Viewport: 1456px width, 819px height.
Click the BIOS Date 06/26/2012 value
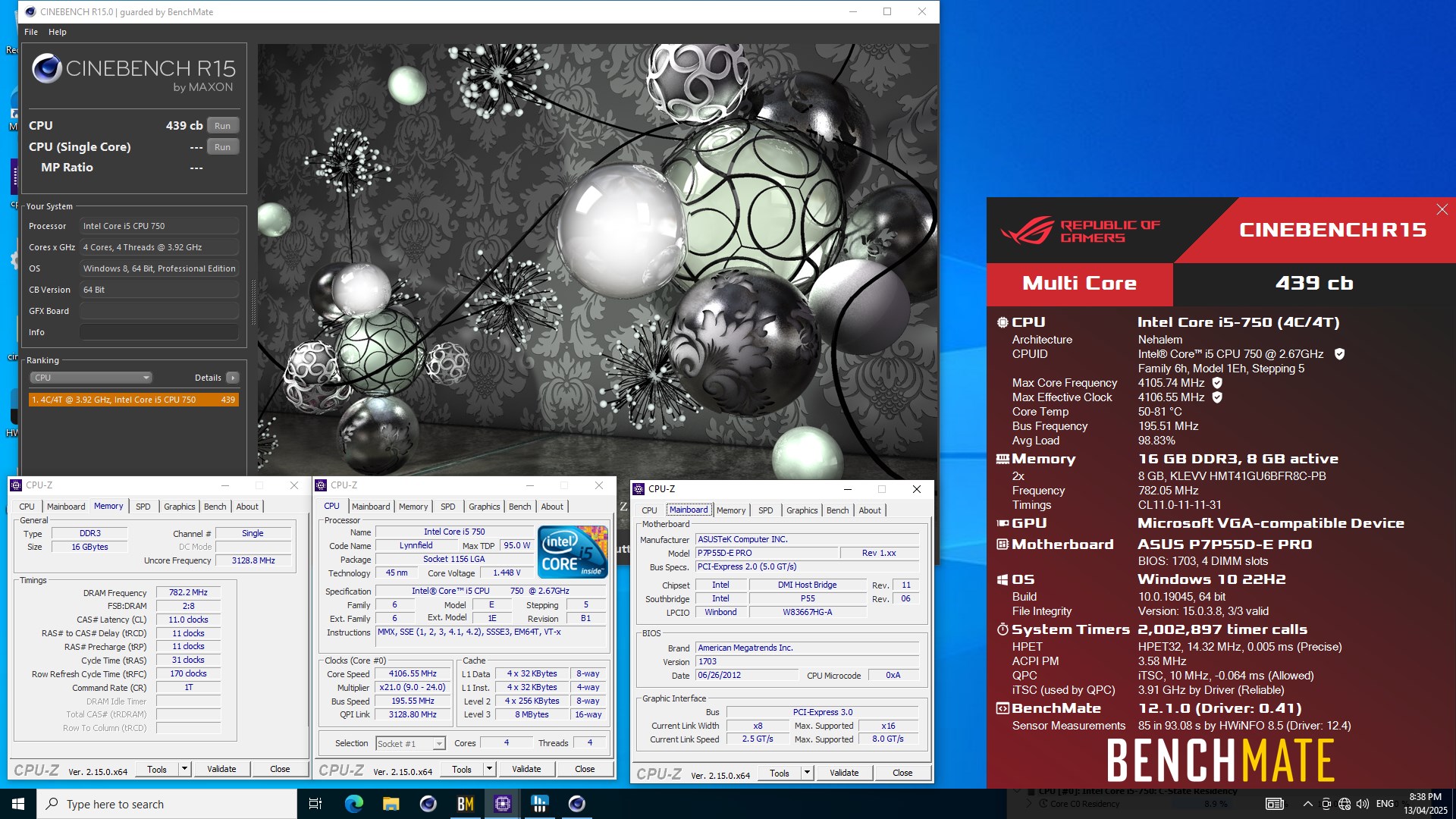pyautogui.click(x=747, y=676)
